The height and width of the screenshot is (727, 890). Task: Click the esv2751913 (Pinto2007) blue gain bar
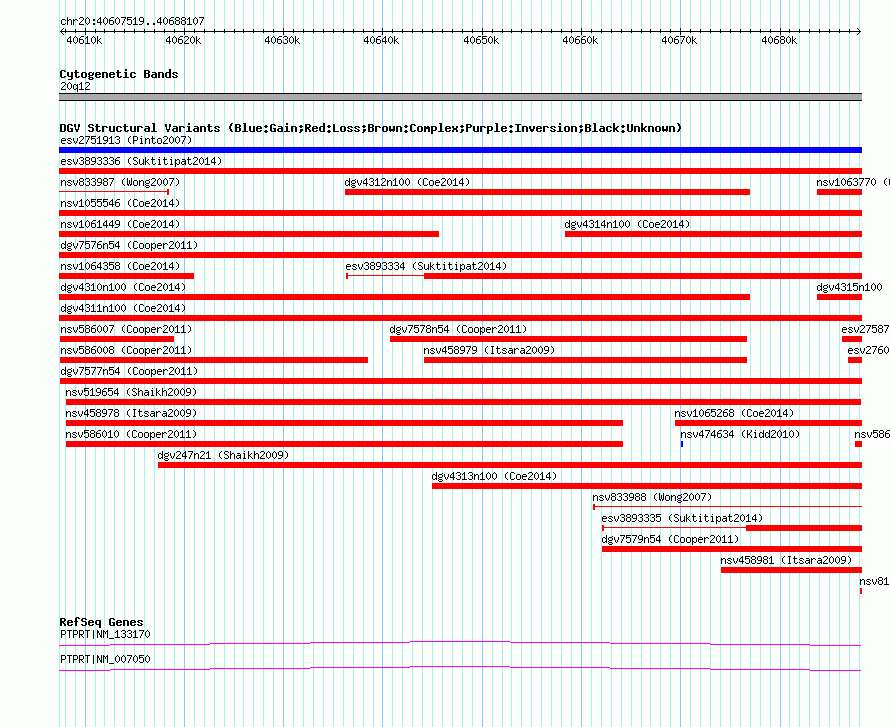(x=460, y=150)
